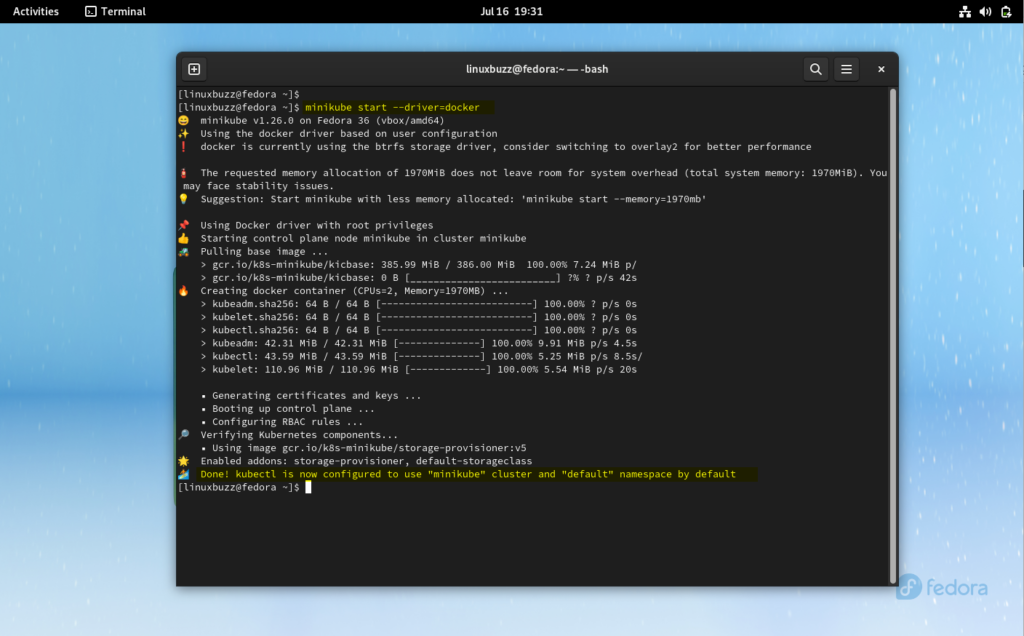Click the terminal search magnifier icon
This screenshot has width=1024, height=636.
(816, 69)
